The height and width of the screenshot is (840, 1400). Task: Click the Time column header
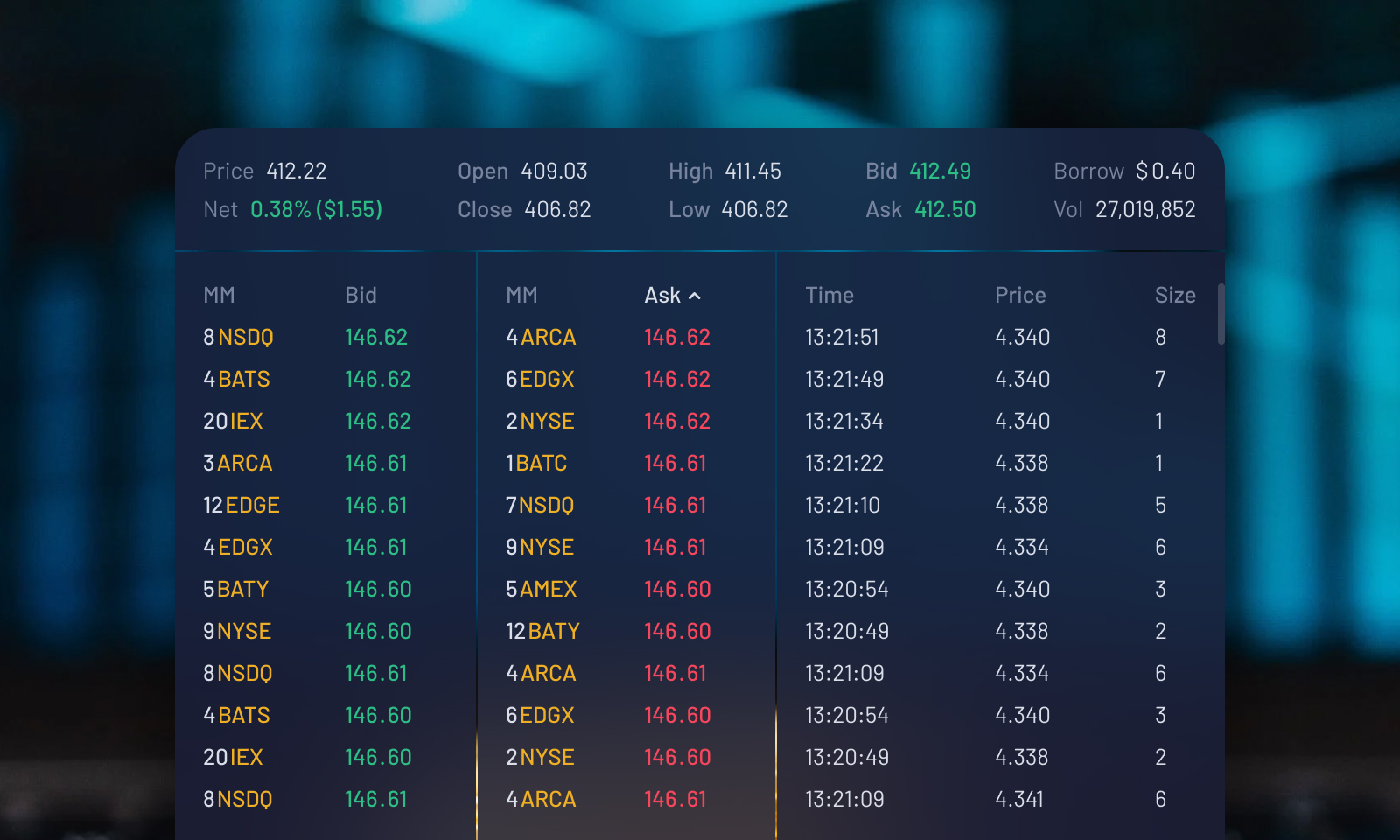[829, 296]
